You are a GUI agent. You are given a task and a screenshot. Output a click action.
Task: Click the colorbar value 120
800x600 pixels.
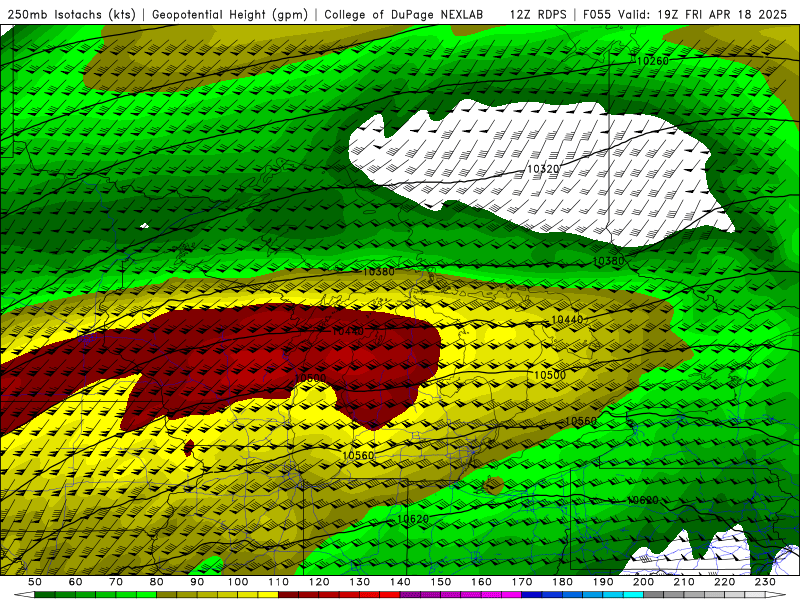coord(319,582)
